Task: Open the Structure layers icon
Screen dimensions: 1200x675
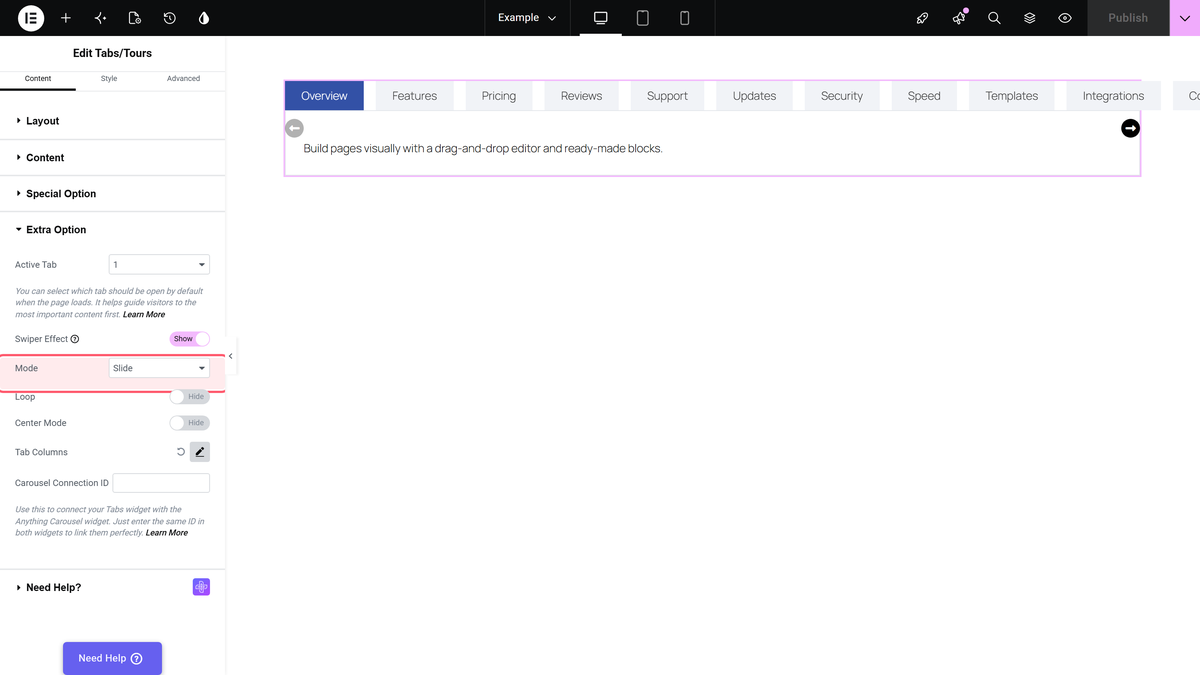Action: pyautogui.click(x=1030, y=18)
